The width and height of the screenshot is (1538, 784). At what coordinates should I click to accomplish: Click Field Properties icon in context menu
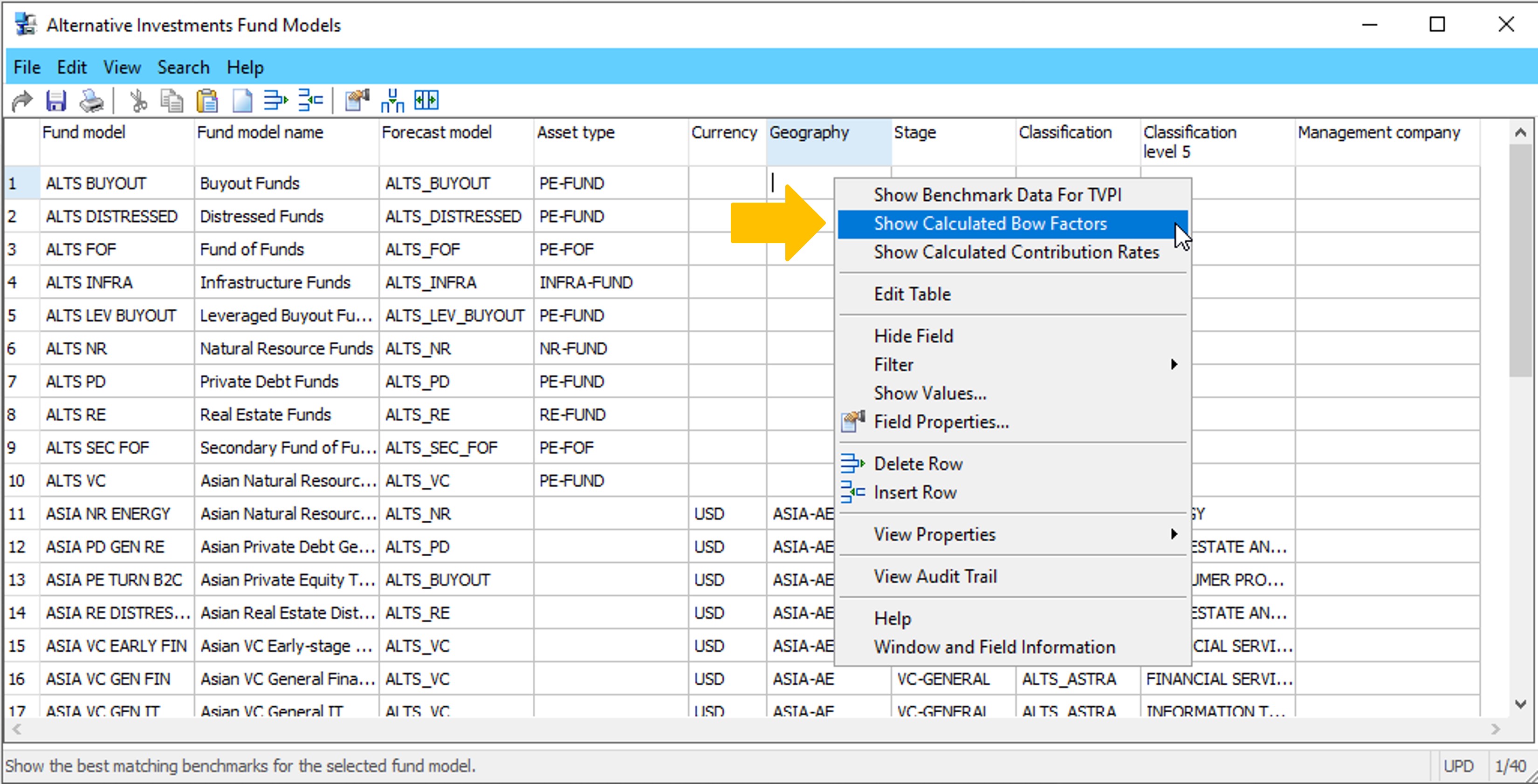(853, 422)
